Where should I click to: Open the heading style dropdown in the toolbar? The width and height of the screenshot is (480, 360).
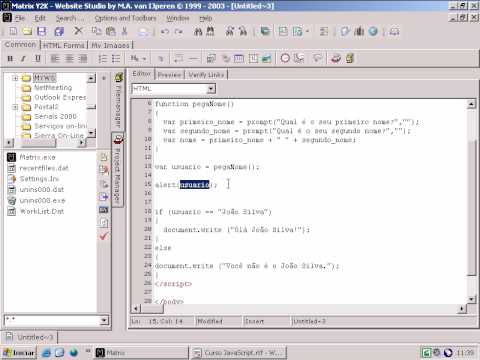144,59
